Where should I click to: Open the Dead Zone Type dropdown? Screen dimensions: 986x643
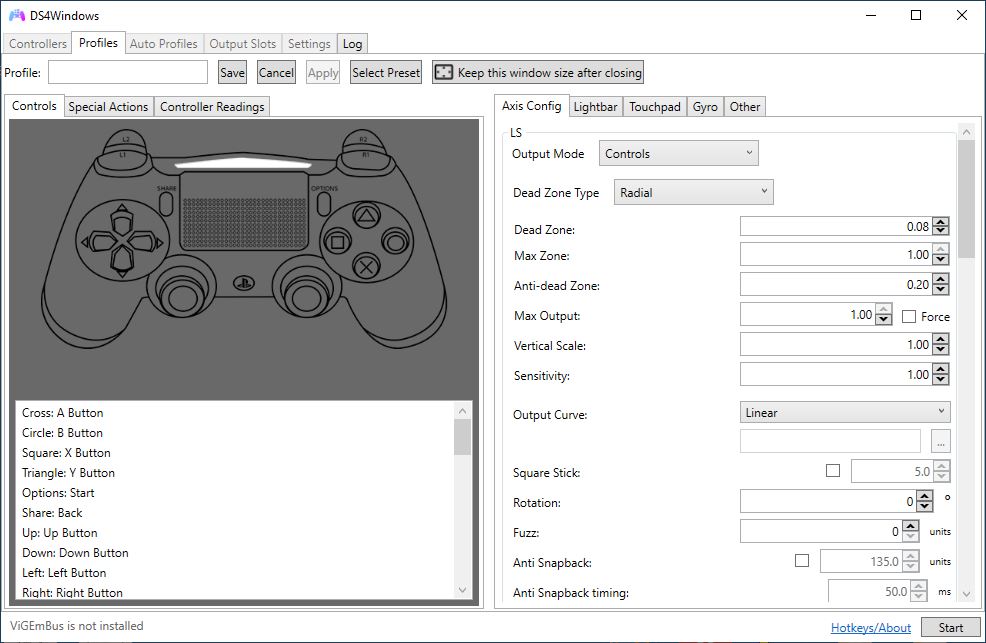click(694, 192)
